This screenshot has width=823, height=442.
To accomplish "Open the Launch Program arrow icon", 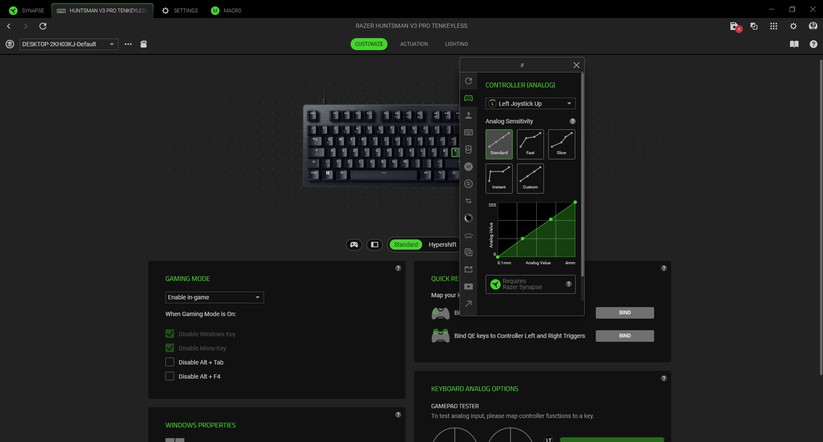I will 468,303.
